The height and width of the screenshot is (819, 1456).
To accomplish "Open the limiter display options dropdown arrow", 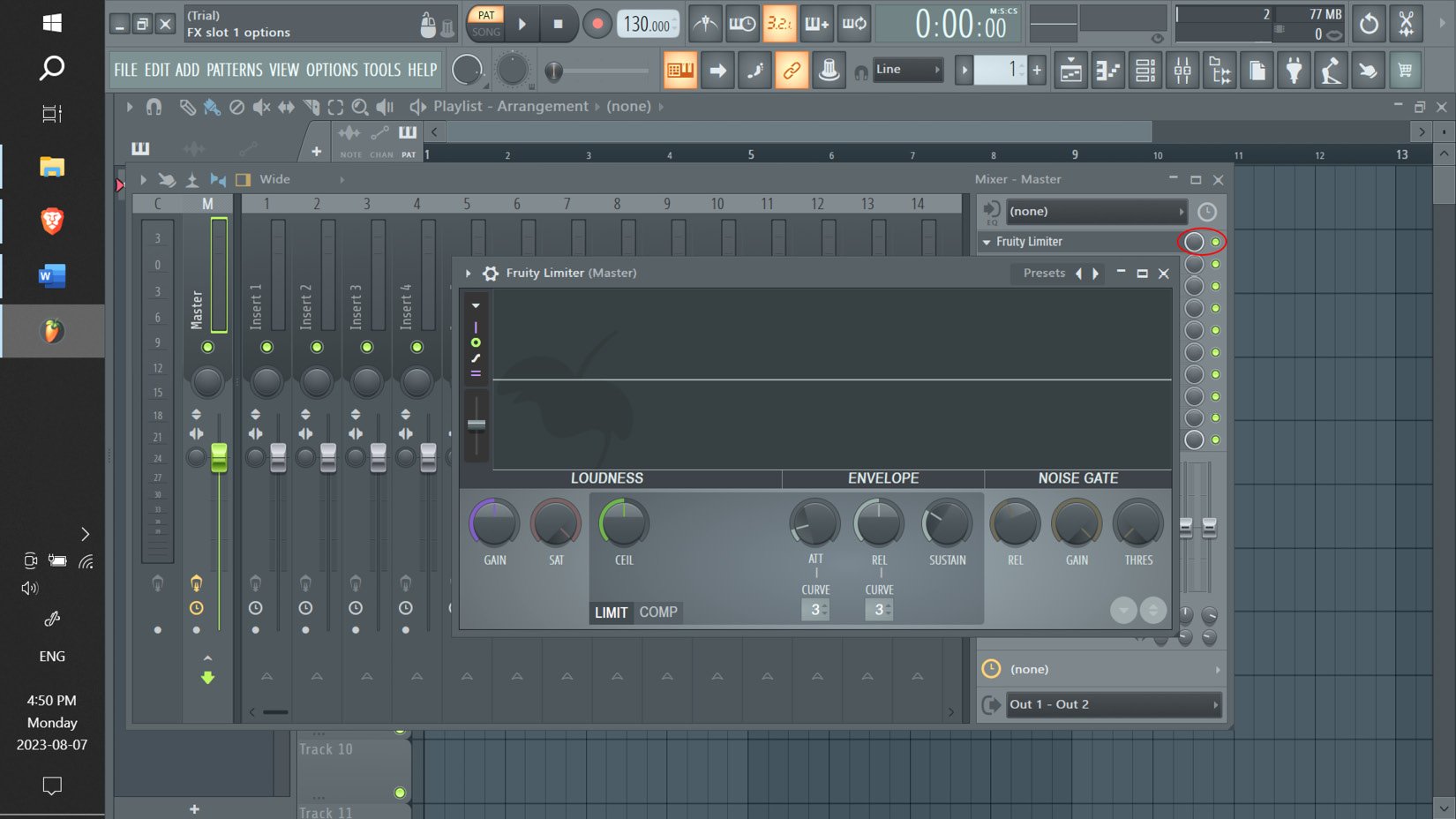I will 476,306.
